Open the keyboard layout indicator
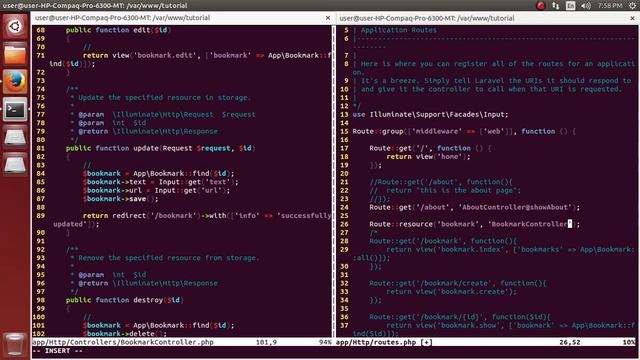 point(571,6)
